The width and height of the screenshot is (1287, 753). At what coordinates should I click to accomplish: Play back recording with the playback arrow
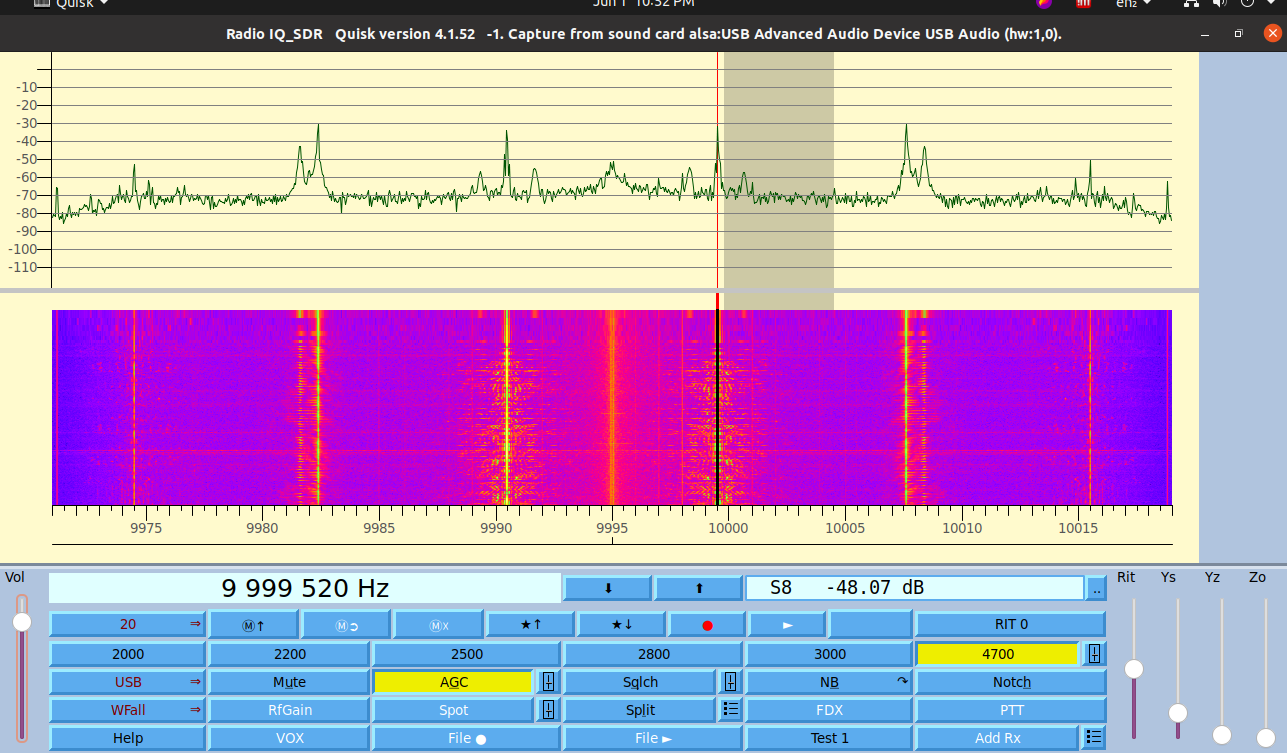coord(786,623)
